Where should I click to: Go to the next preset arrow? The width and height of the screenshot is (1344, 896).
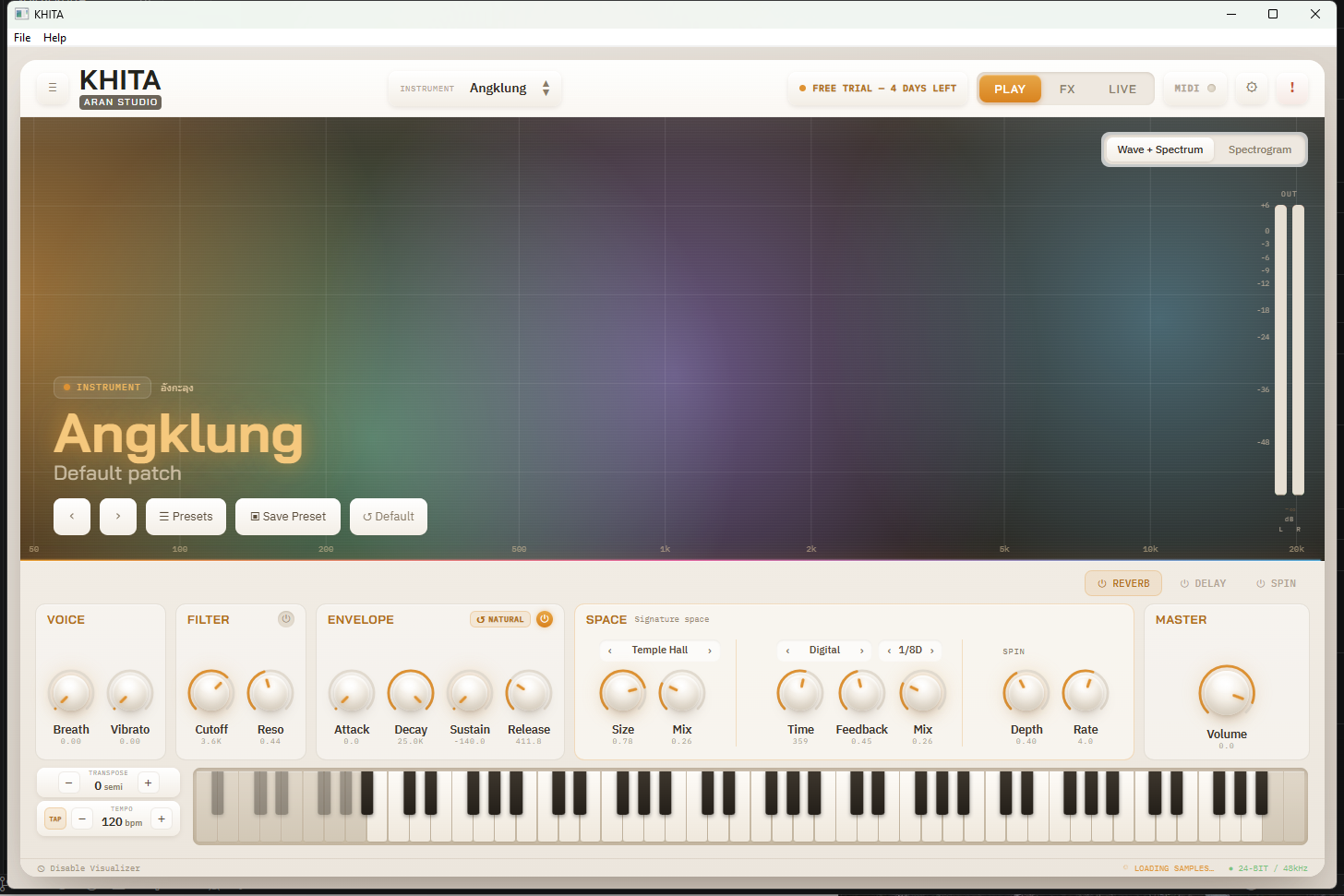118,517
